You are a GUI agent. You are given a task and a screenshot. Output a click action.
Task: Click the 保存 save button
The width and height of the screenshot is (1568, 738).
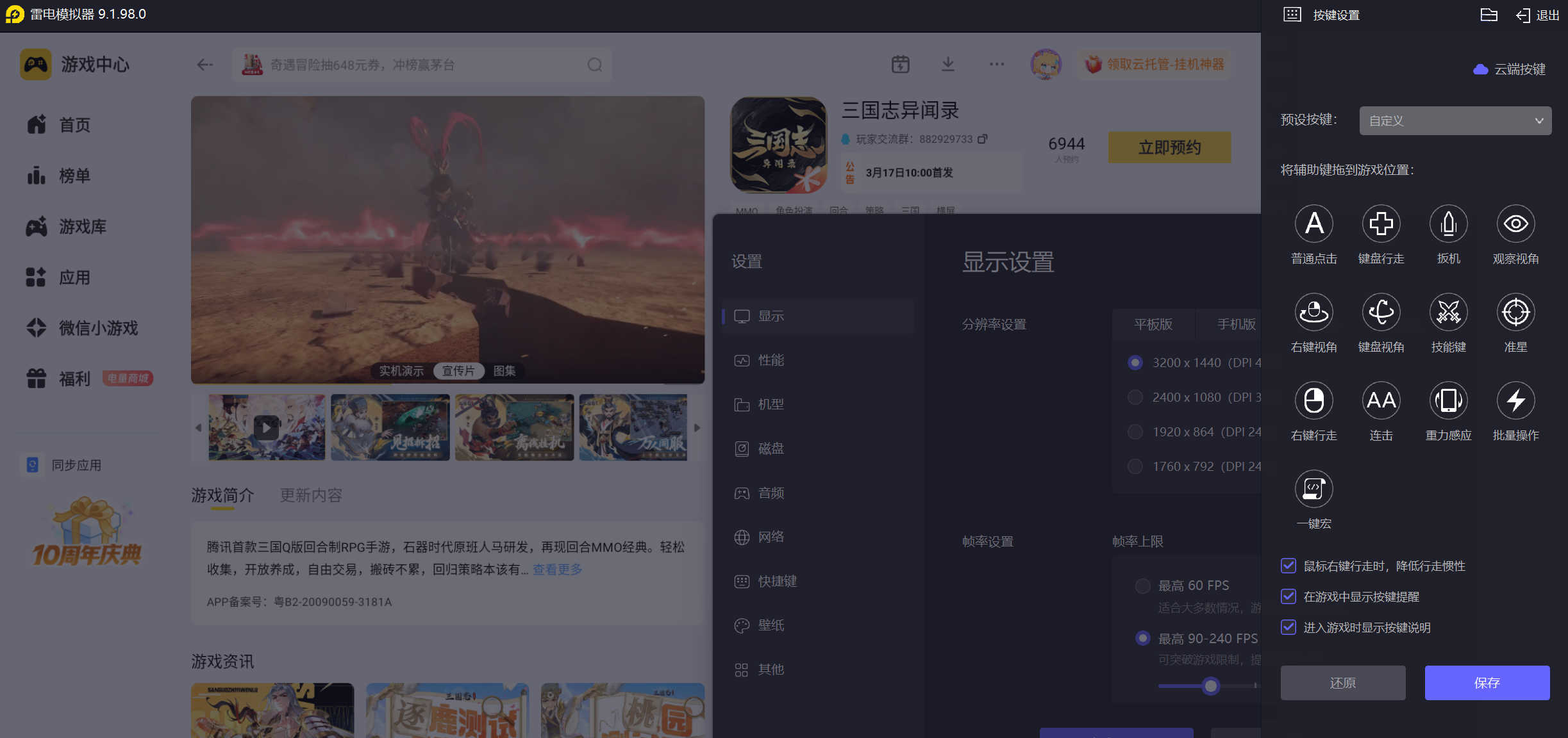pos(1487,683)
